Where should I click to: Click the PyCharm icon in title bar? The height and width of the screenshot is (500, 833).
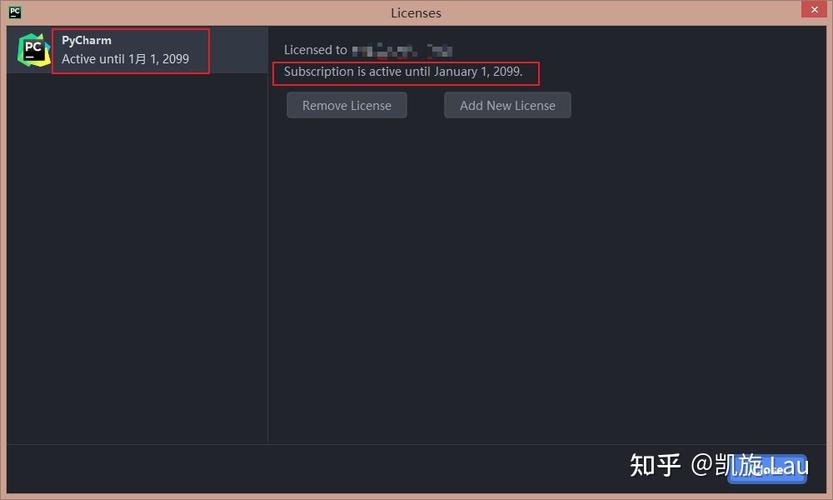coord(15,12)
